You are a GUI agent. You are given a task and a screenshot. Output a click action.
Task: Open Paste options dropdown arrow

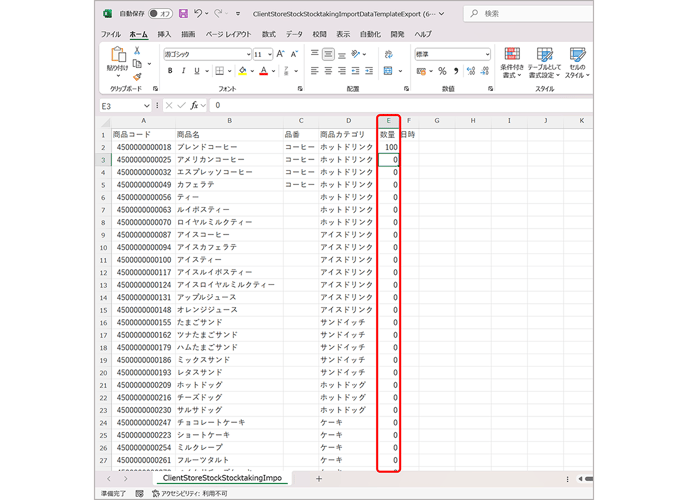(x=118, y=76)
